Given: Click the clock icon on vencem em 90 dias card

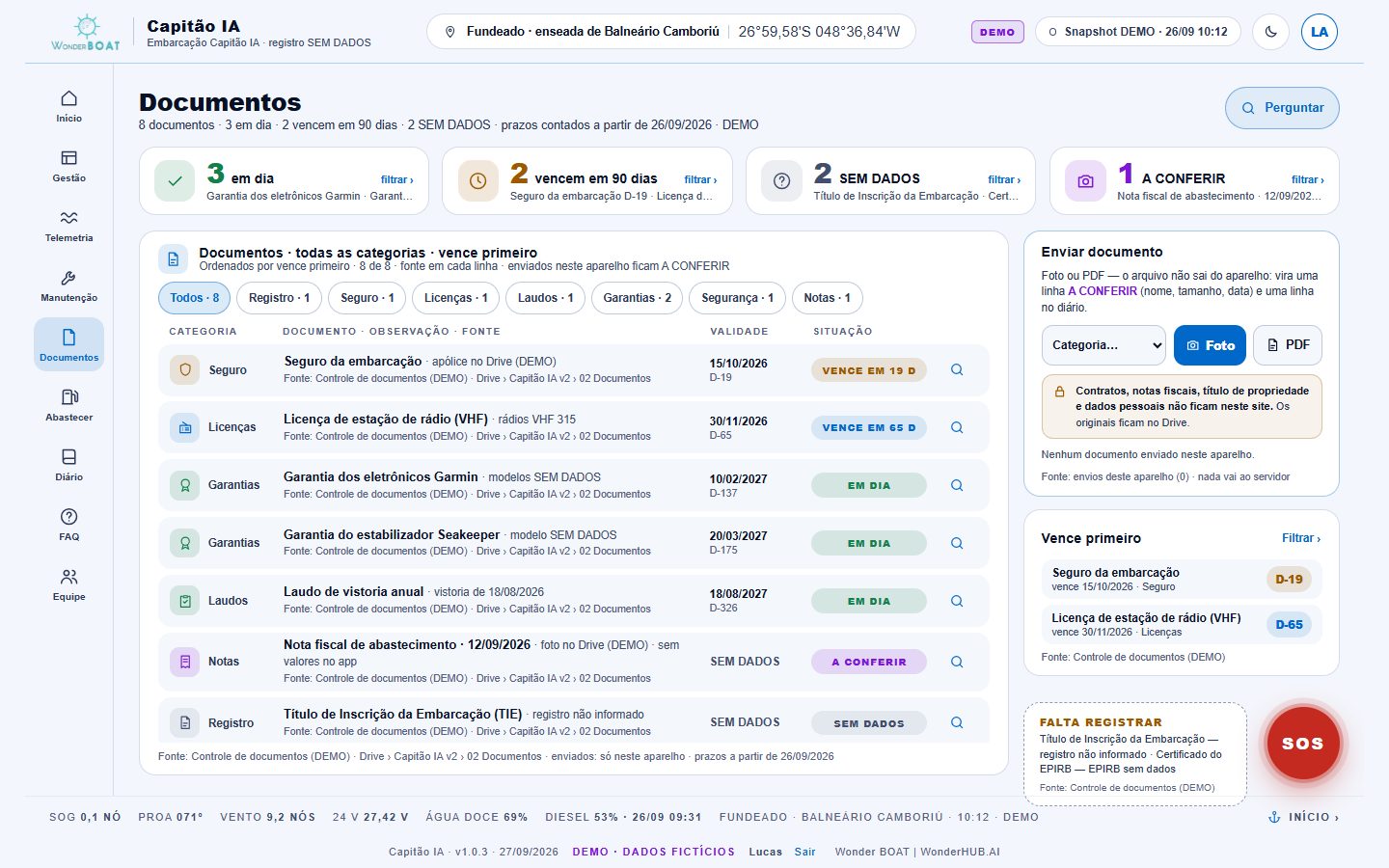Looking at the screenshot, I should pyautogui.click(x=477, y=180).
